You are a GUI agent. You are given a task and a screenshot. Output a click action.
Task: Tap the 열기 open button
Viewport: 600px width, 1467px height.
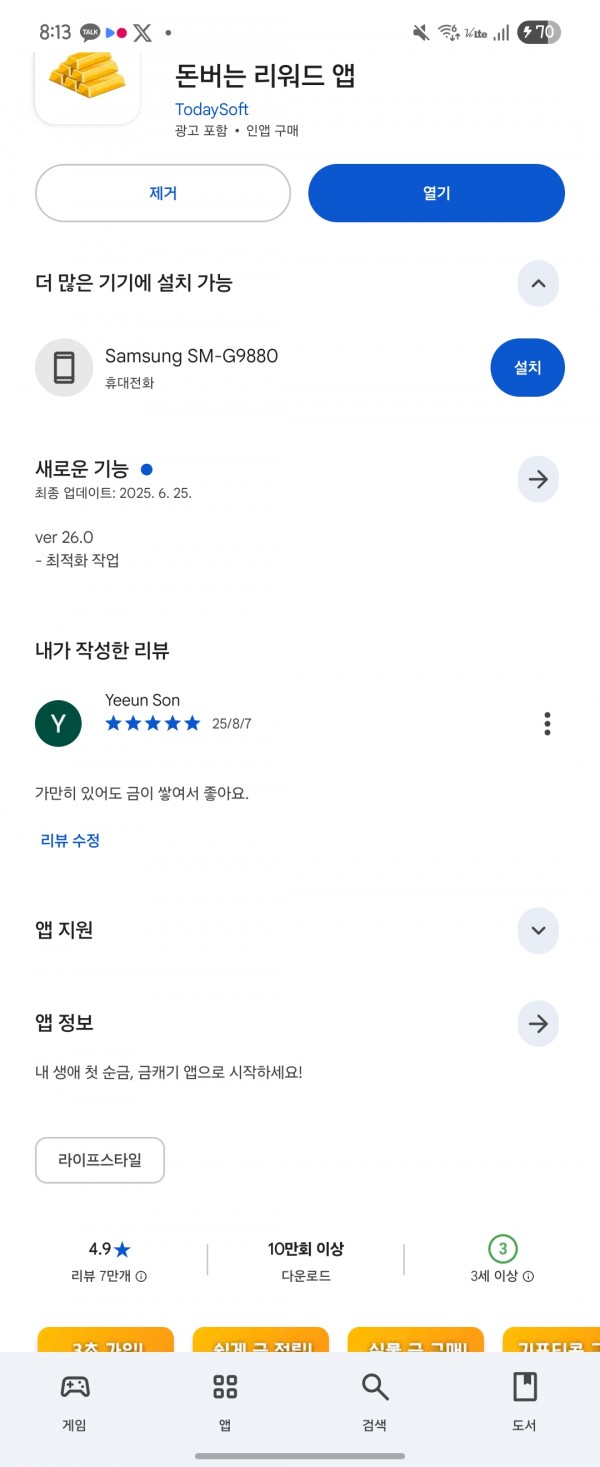tap(437, 193)
